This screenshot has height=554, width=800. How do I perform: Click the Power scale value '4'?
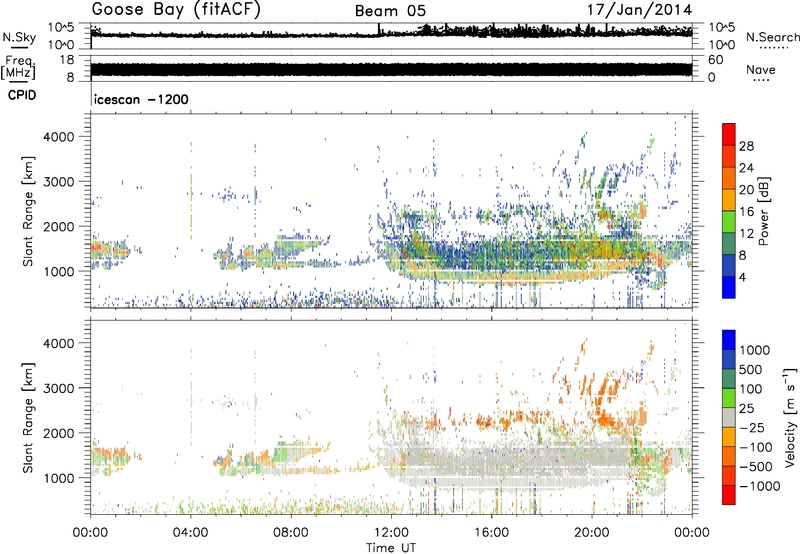coord(742,277)
